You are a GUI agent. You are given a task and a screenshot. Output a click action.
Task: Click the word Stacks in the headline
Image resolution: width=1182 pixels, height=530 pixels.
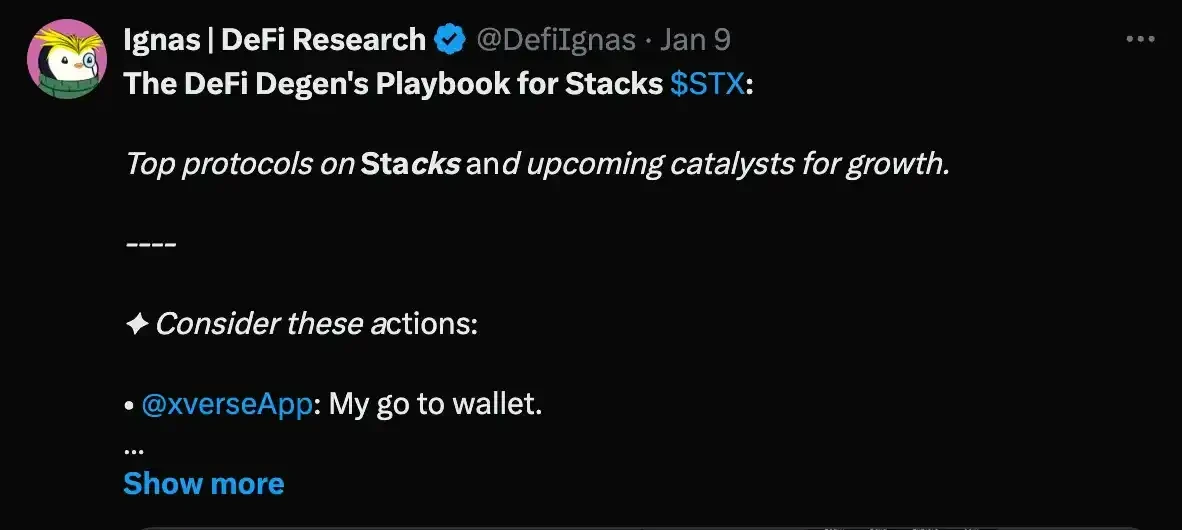(613, 83)
